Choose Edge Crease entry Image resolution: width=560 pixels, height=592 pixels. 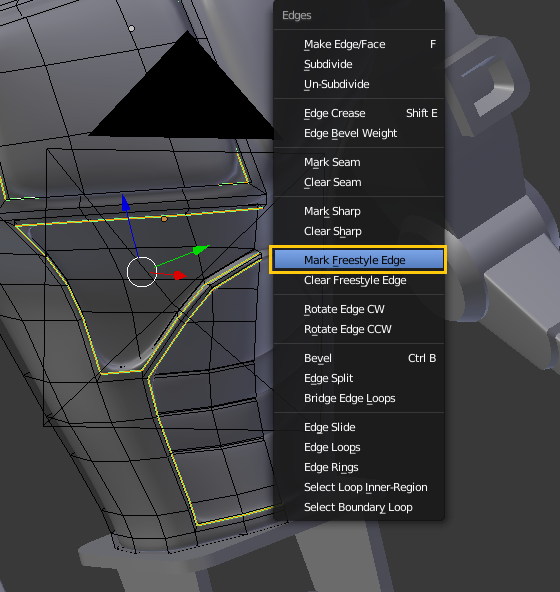click(x=359, y=113)
